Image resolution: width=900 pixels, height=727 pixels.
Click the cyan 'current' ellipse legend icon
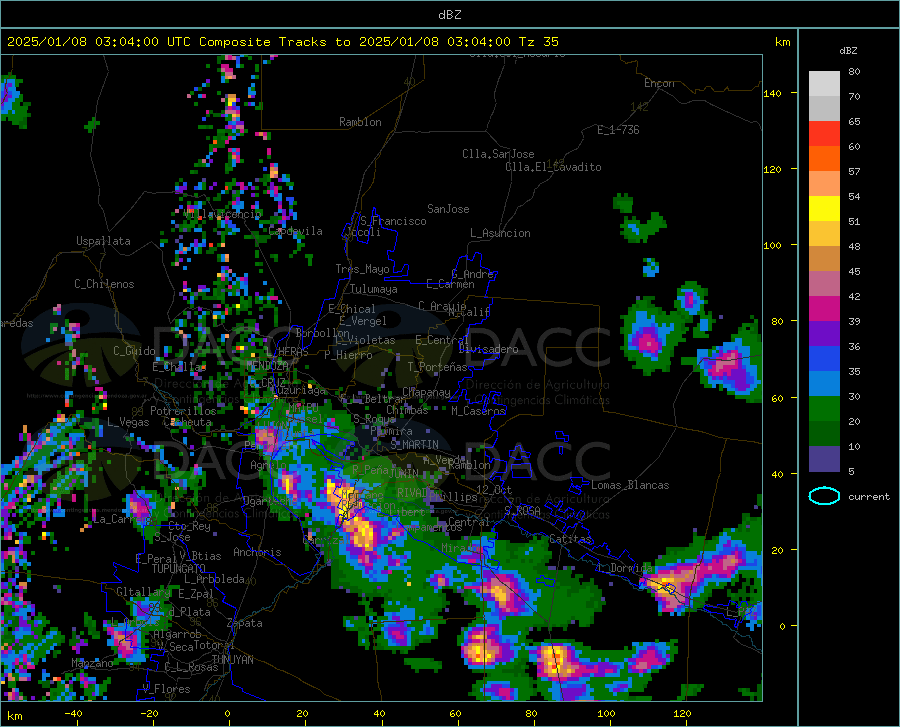coord(824,496)
